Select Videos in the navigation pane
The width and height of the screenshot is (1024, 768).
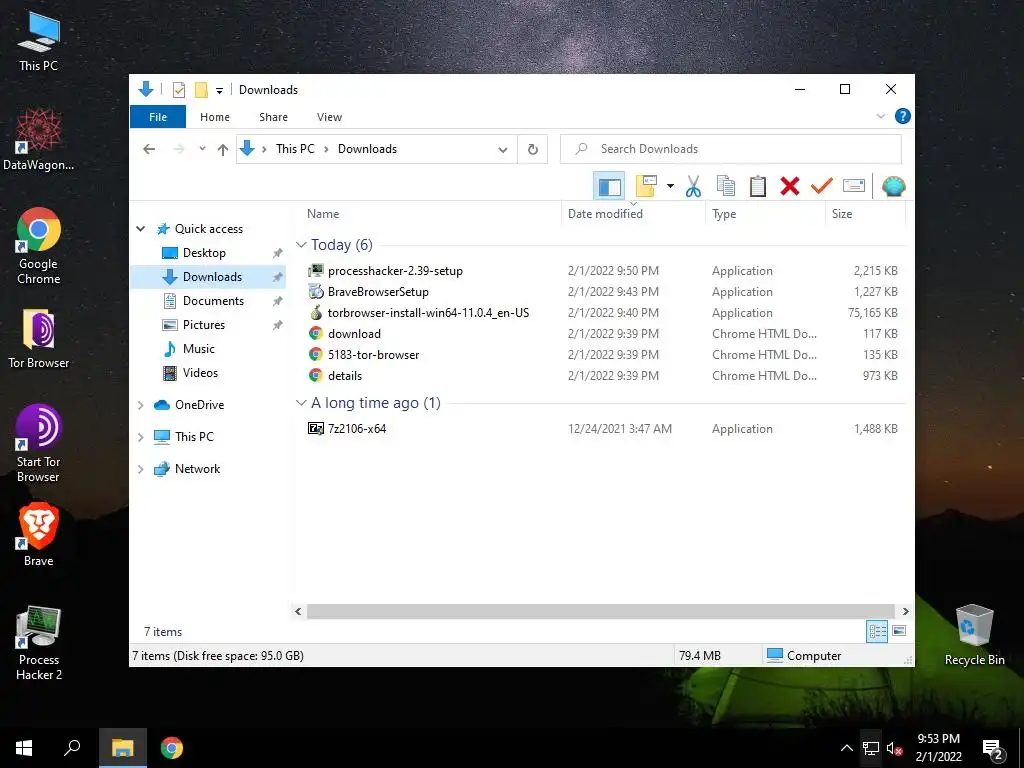tap(200, 373)
